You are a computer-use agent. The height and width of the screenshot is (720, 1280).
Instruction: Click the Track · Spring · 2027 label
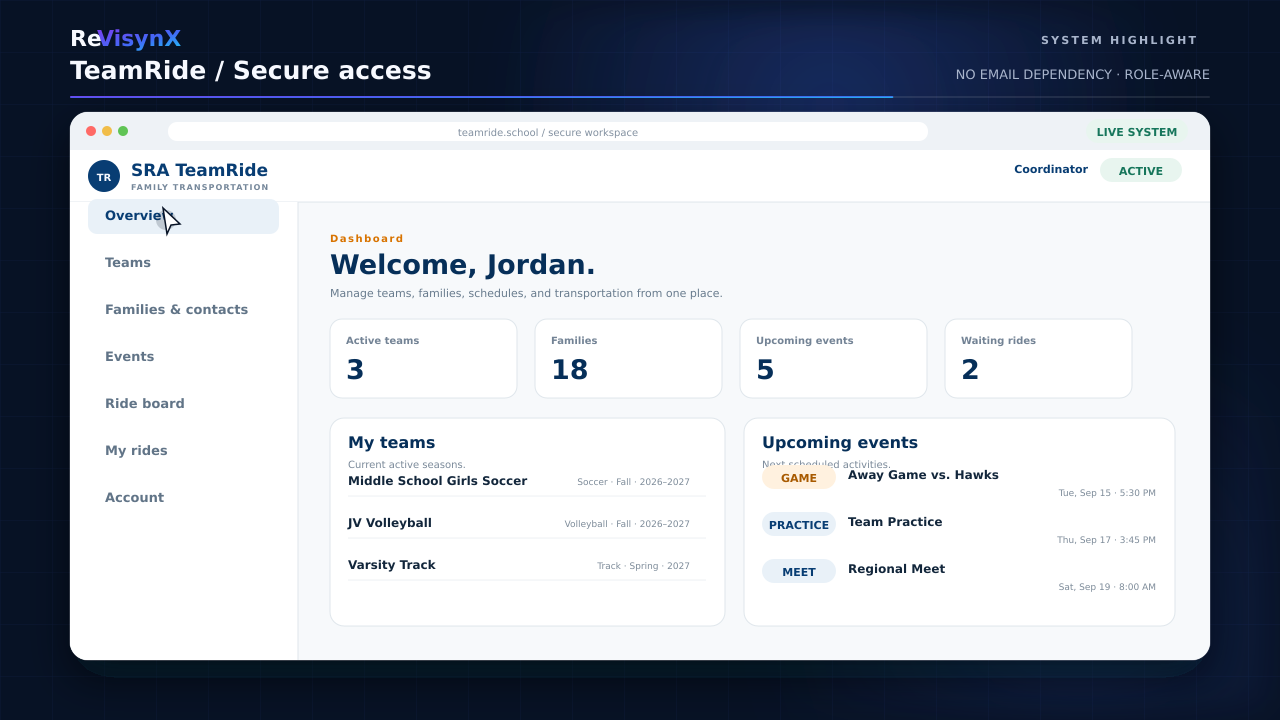click(643, 566)
